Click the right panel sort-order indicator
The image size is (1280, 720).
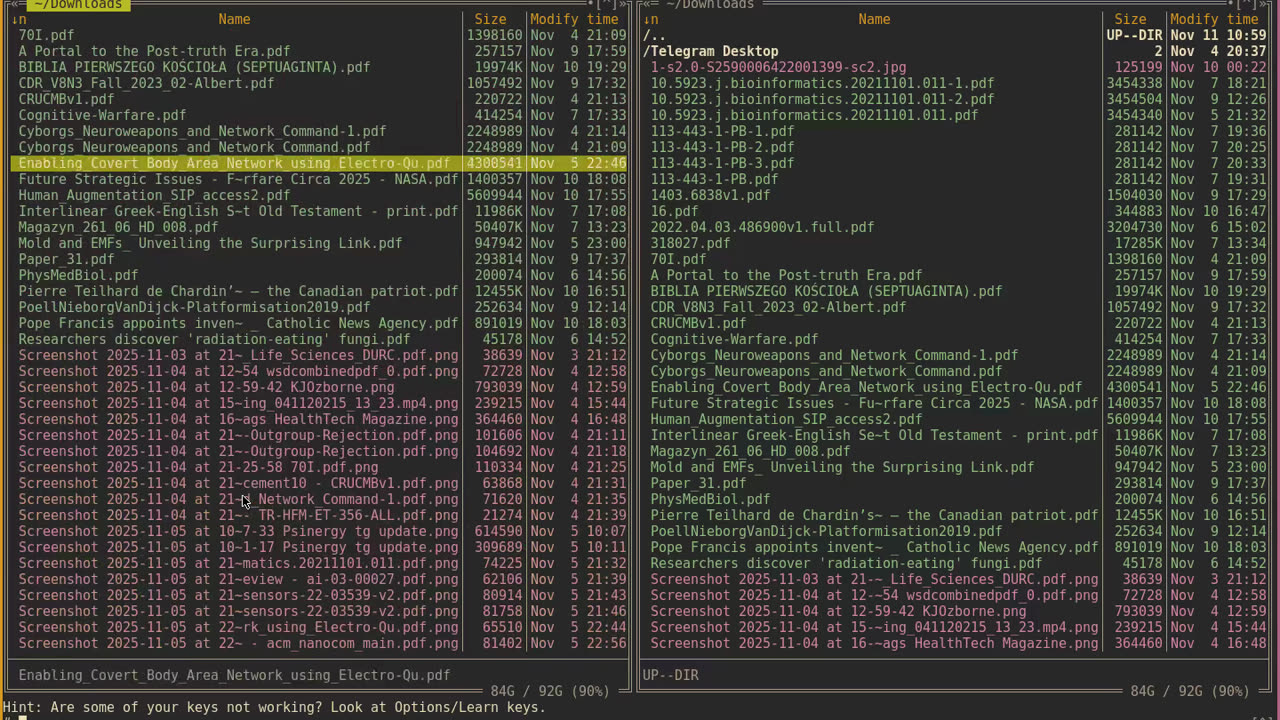[x=651, y=19]
